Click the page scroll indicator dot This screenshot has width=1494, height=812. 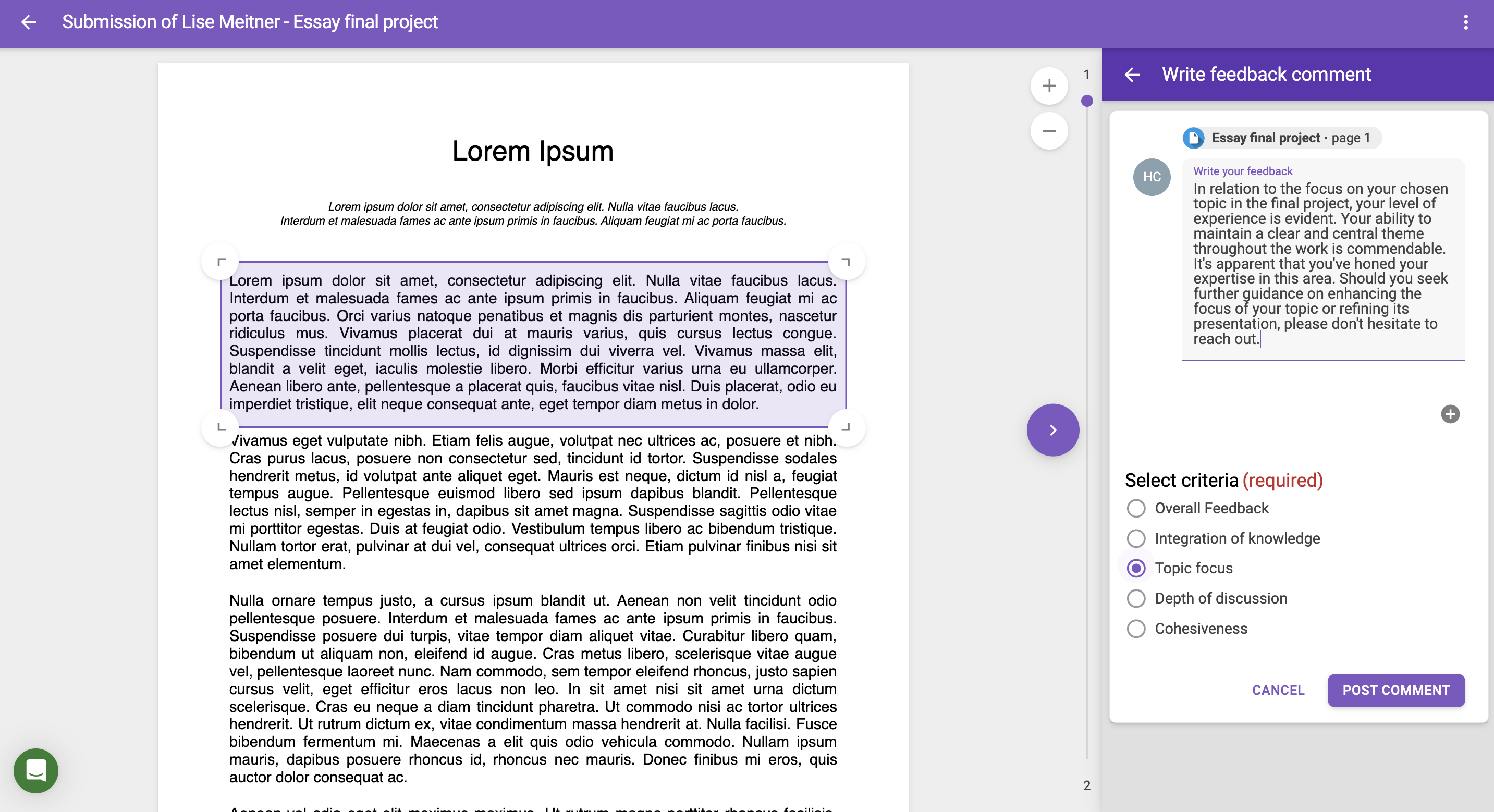pos(1087,101)
